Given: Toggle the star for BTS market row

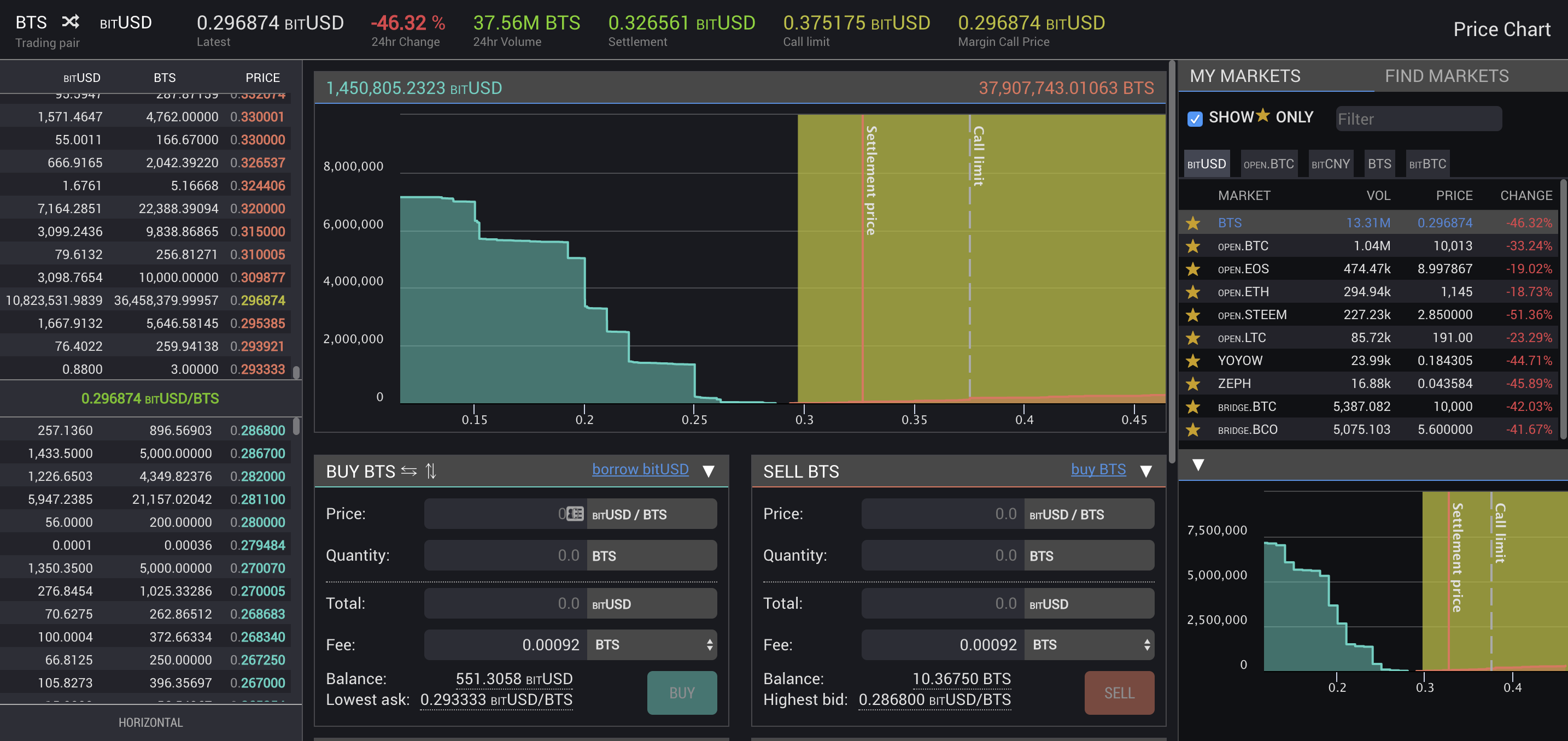Looking at the screenshot, I should coord(1193,224).
